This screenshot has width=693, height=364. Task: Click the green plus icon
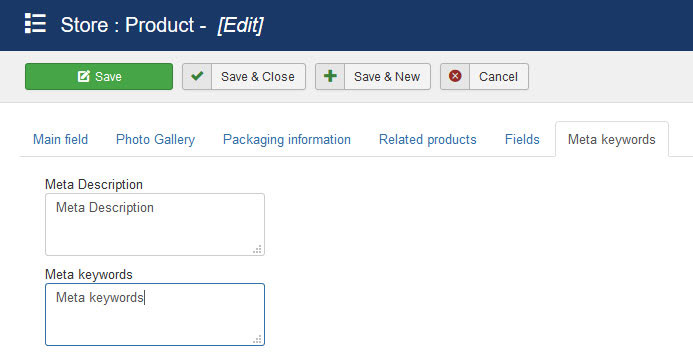tap(330, 76)
